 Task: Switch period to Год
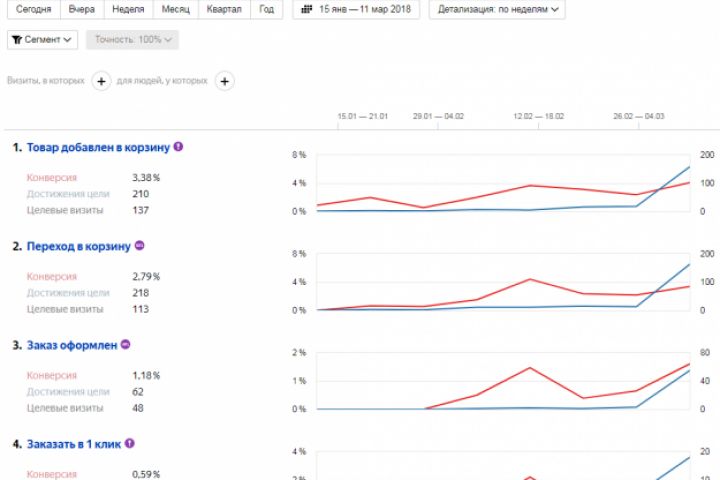click(x=266, y=9)
